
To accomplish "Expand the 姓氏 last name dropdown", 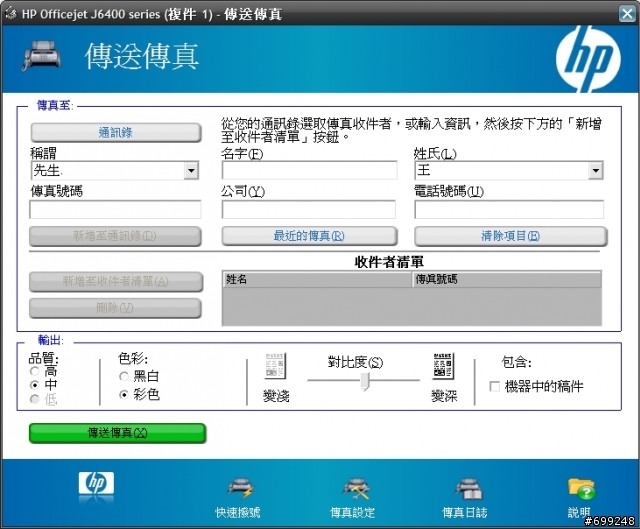I will [x=596, y=170].
